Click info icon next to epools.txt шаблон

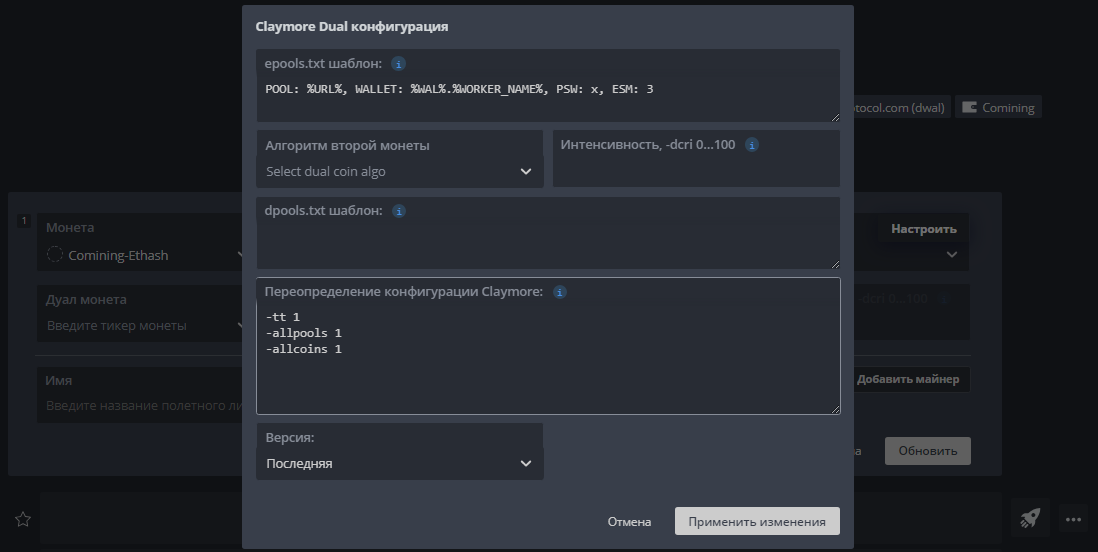(x=398, y=64)
